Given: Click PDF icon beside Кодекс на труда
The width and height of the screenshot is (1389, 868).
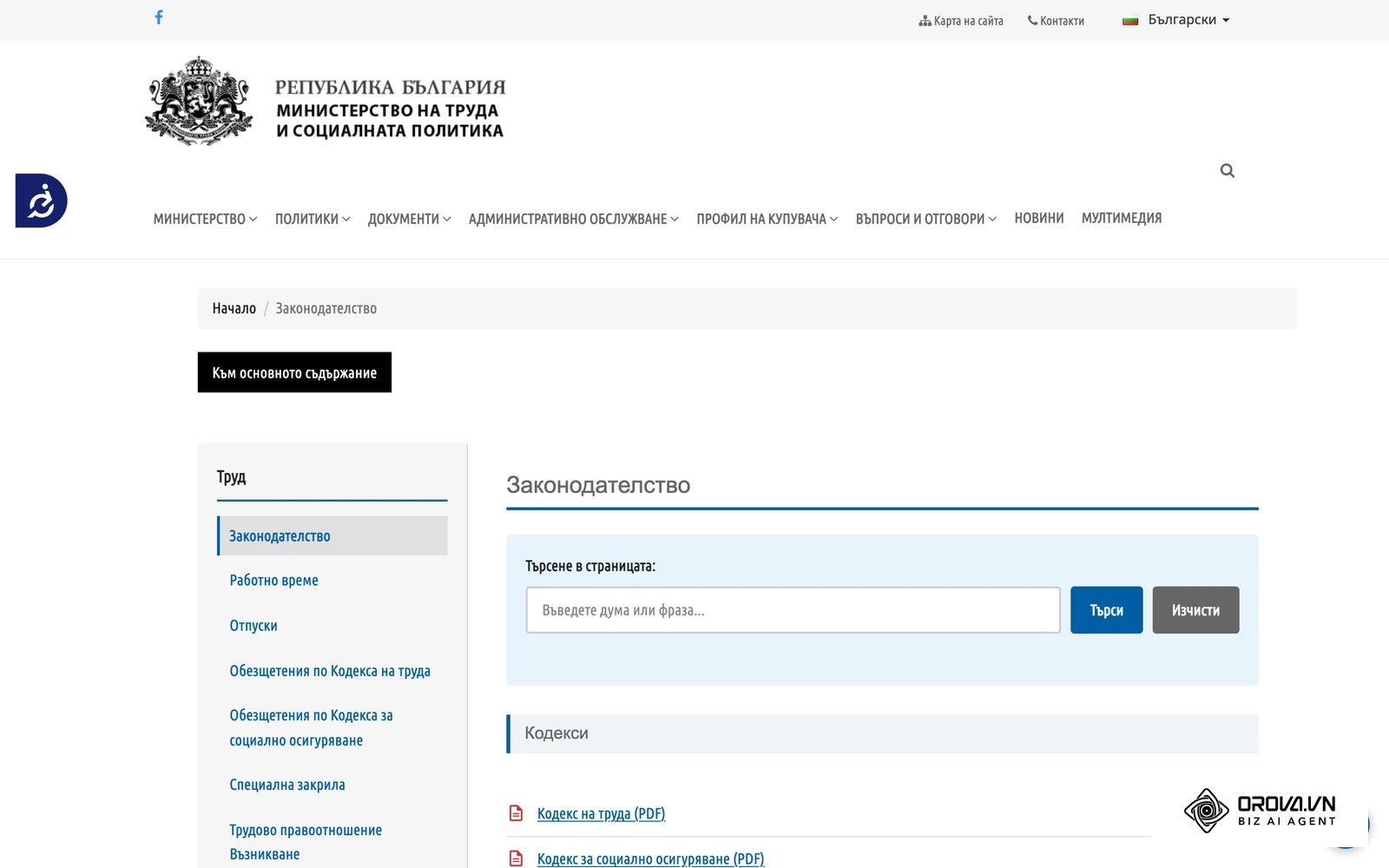Looking at the screenshot, I should pyautogui.click(x=516, y=813).
